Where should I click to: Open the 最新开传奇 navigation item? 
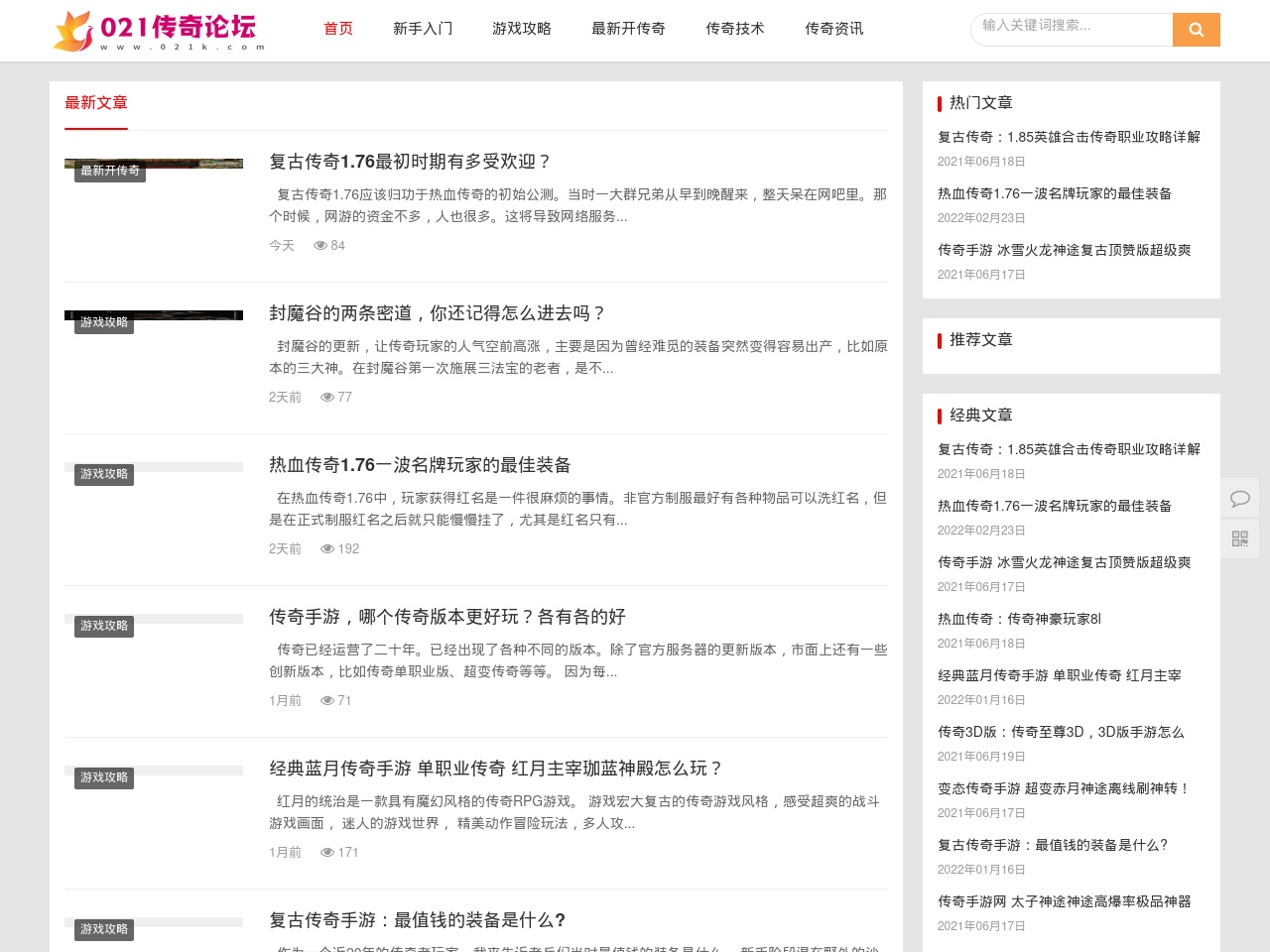pos(628,29)
